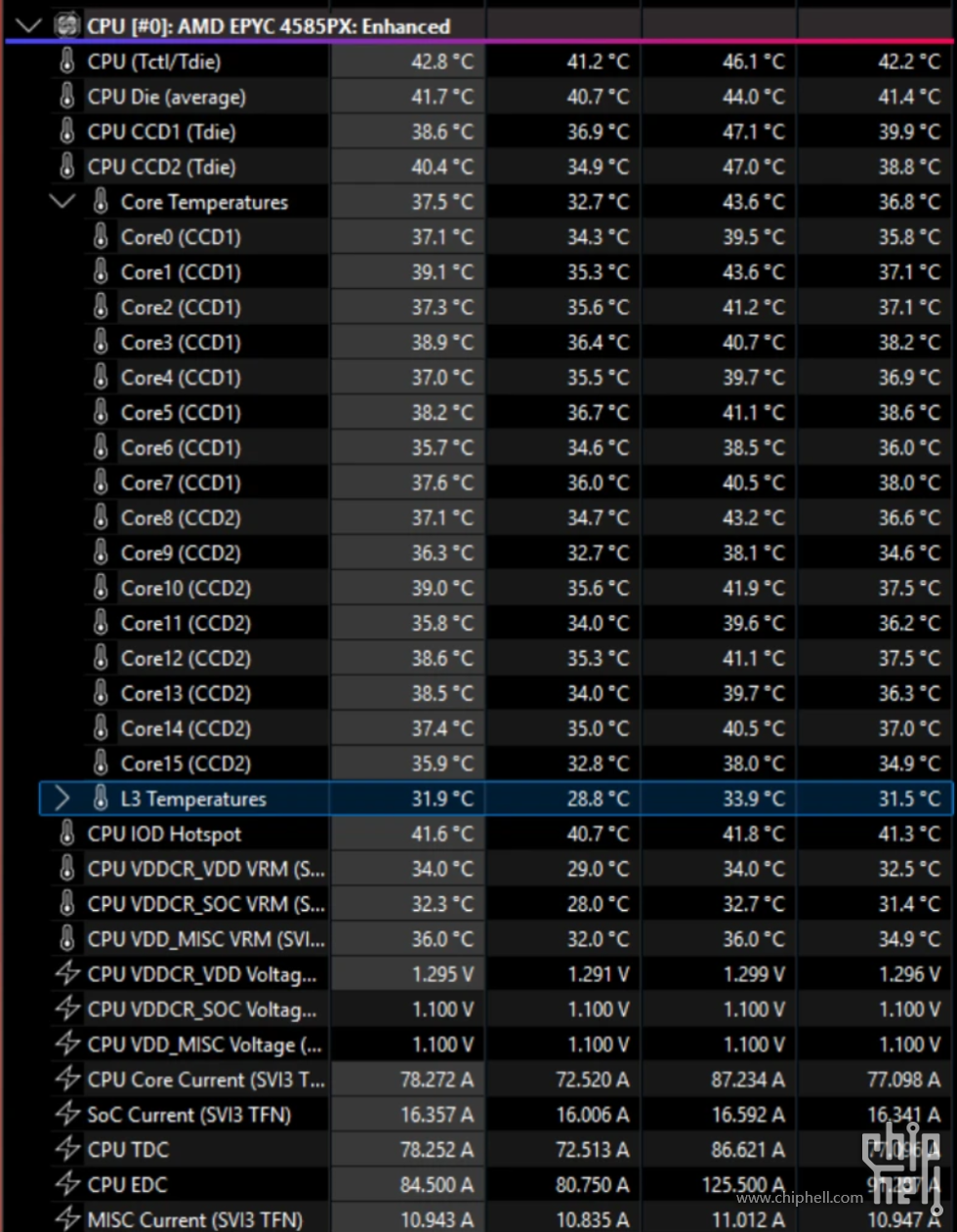Click the 41.3 °C average value of CPU IOD Hotspot
This screenshot has height=1232, width=957.
point(909,834)
